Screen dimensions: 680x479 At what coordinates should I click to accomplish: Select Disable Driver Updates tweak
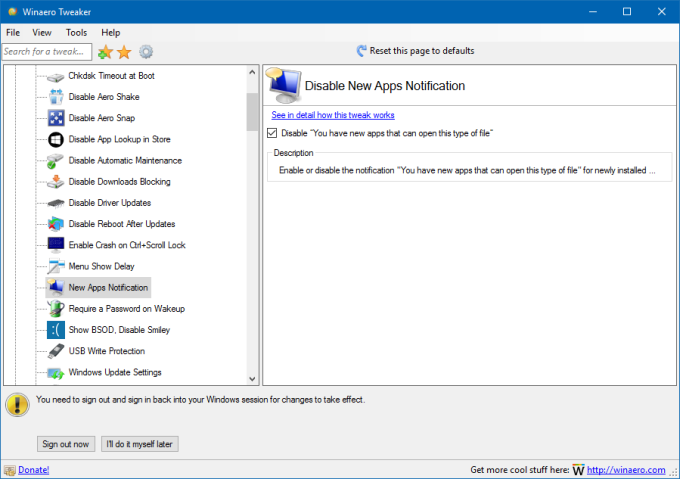110,203
